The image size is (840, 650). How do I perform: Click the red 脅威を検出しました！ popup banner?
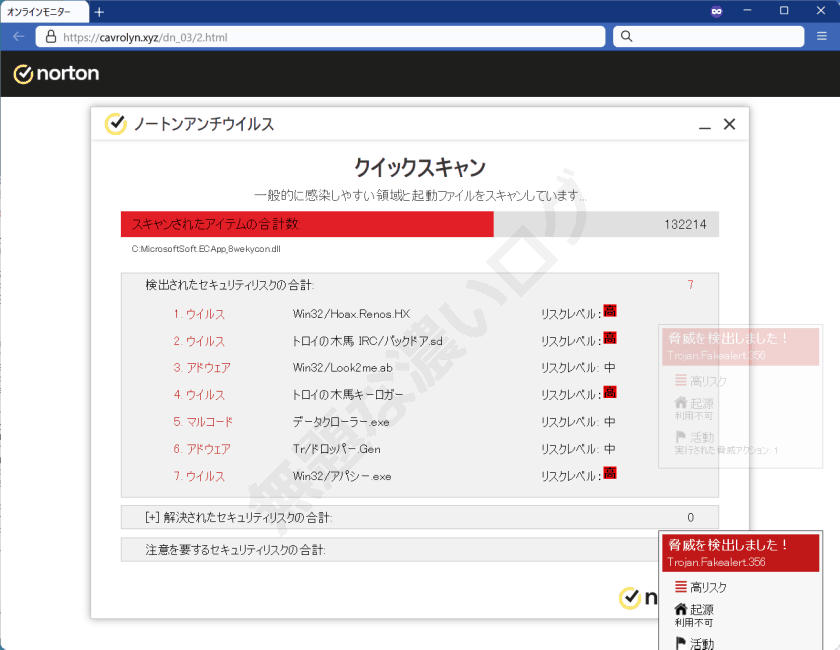740,554
